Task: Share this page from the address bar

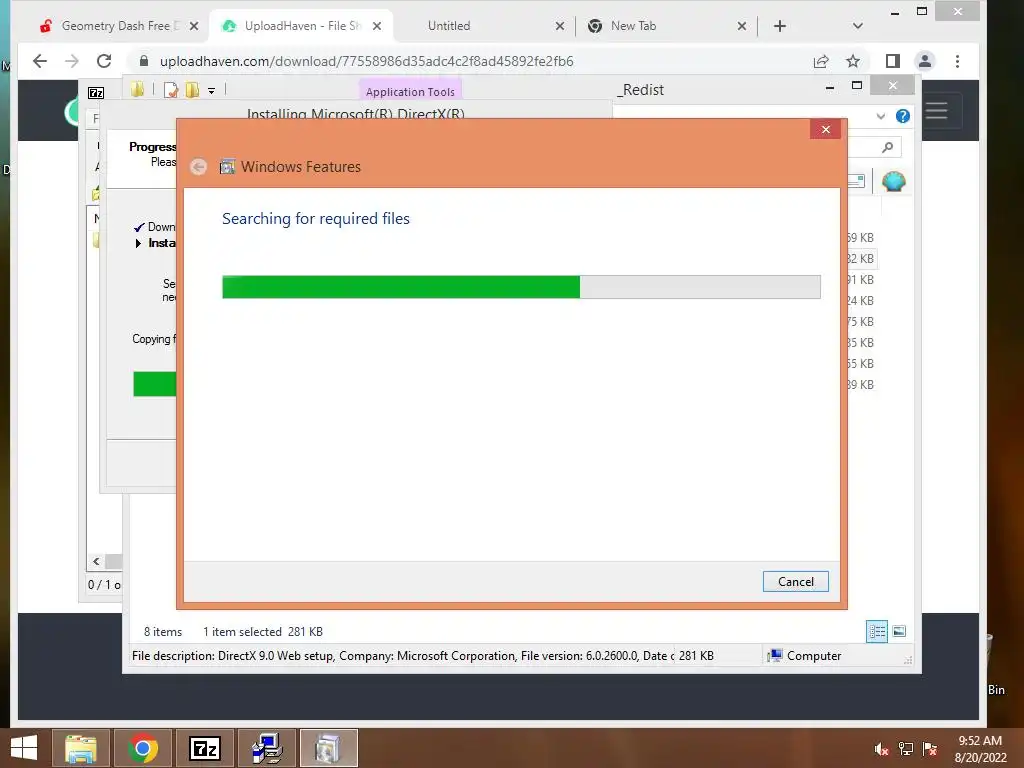Action: tap(821, 61)
